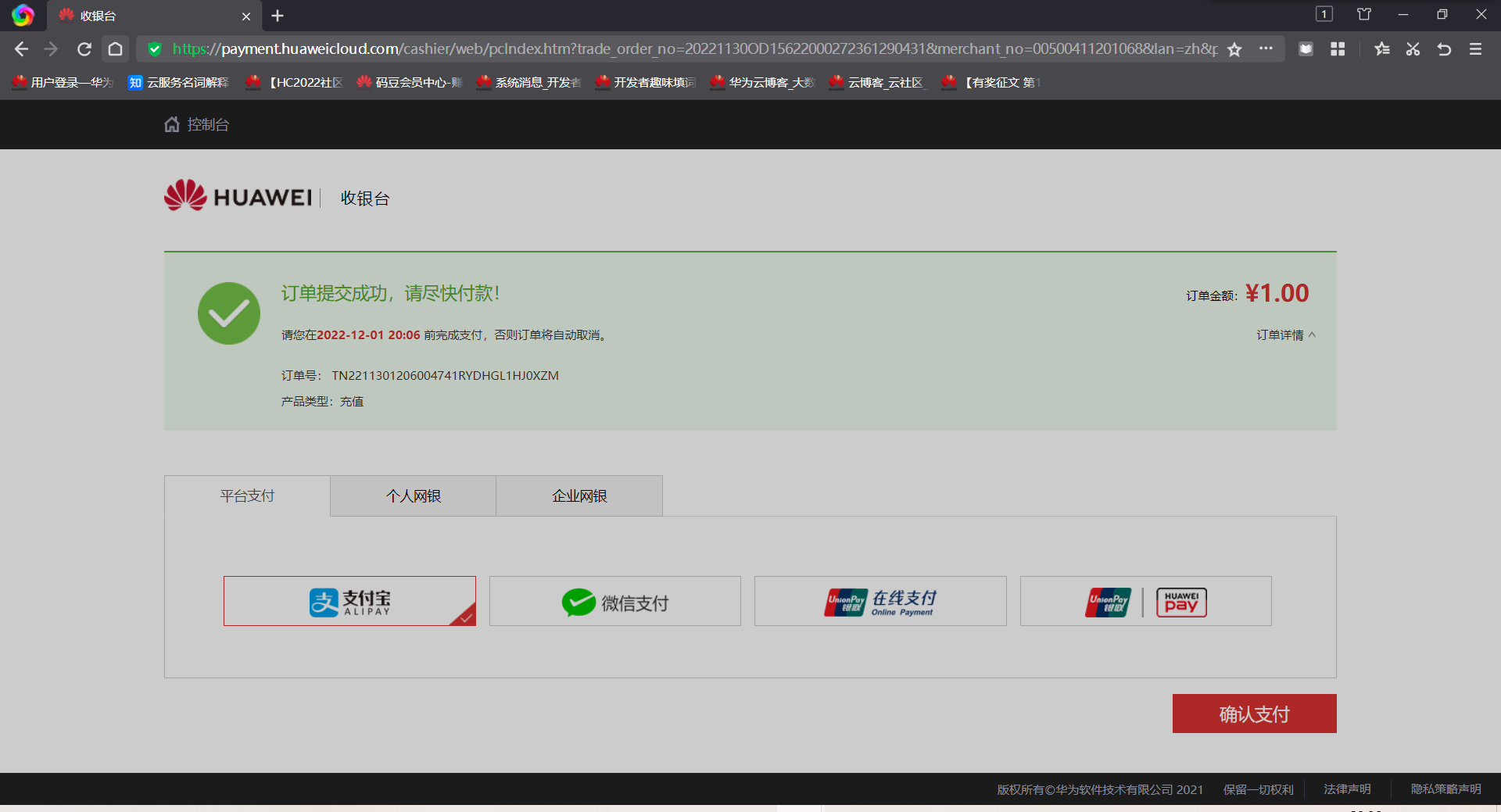Viewport: 1501px width, 812px height.
Task: Click the tab counter icon in the title bar
Action: (1324, 14)
